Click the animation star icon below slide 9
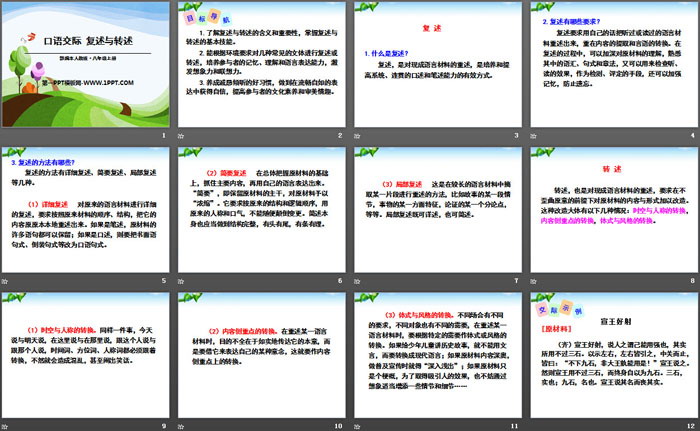 [8, 425]
